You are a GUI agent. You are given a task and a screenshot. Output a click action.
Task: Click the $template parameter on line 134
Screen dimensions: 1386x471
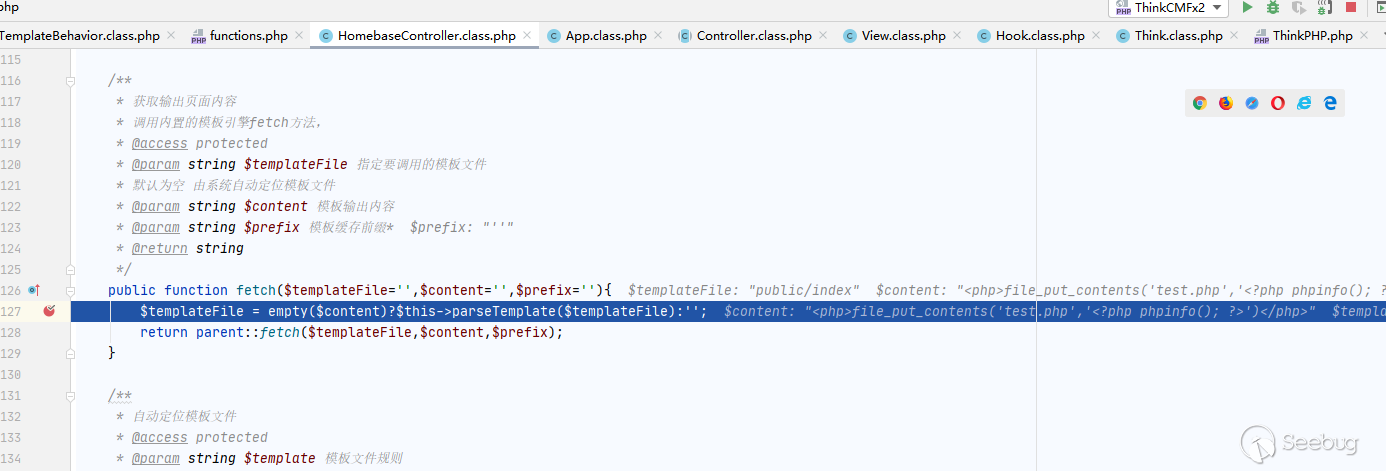click(x=280, y=458)
